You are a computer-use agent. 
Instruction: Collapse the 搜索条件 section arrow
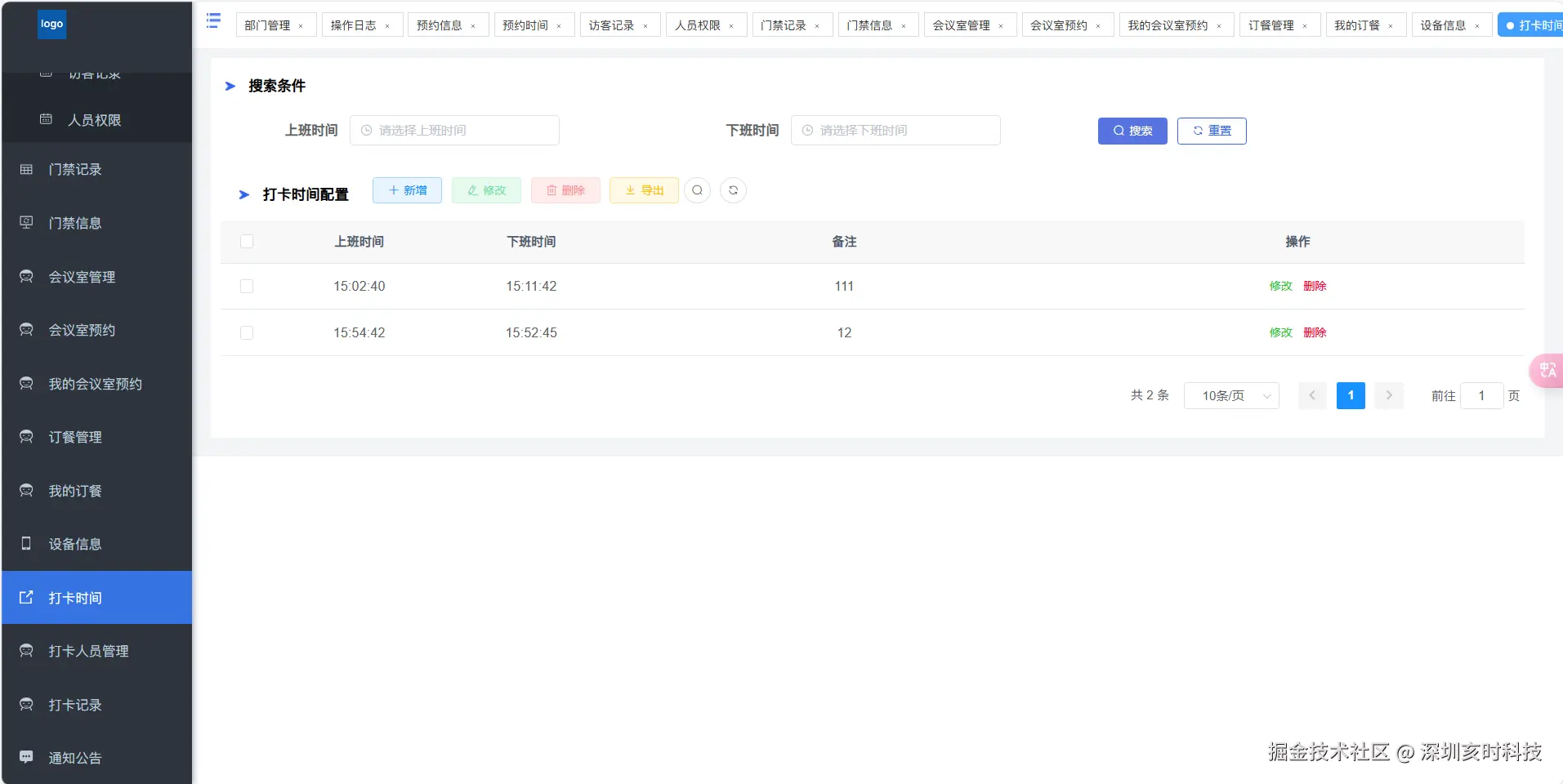pyautogui.click(x=230, y=86)
